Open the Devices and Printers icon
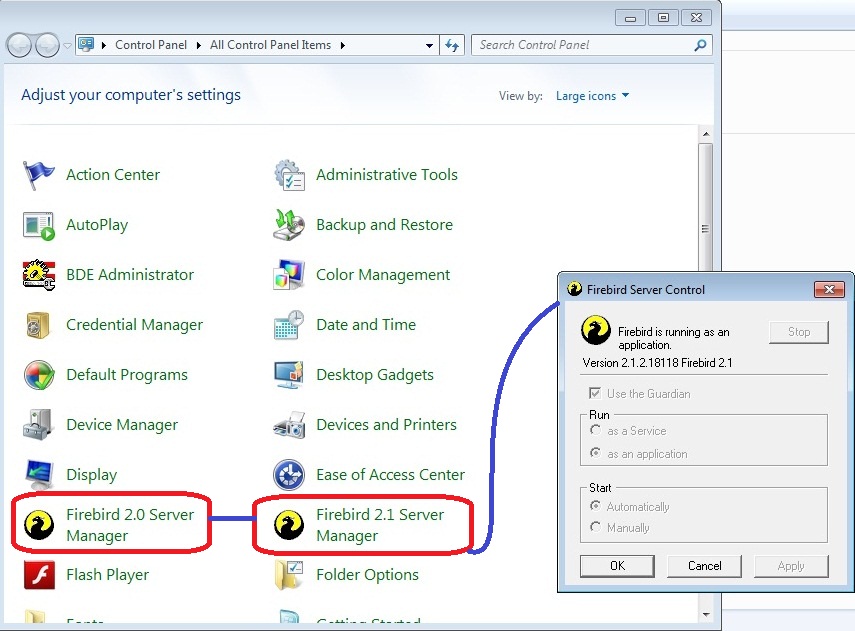Screen dimensions: 855x631 point(289,425)
